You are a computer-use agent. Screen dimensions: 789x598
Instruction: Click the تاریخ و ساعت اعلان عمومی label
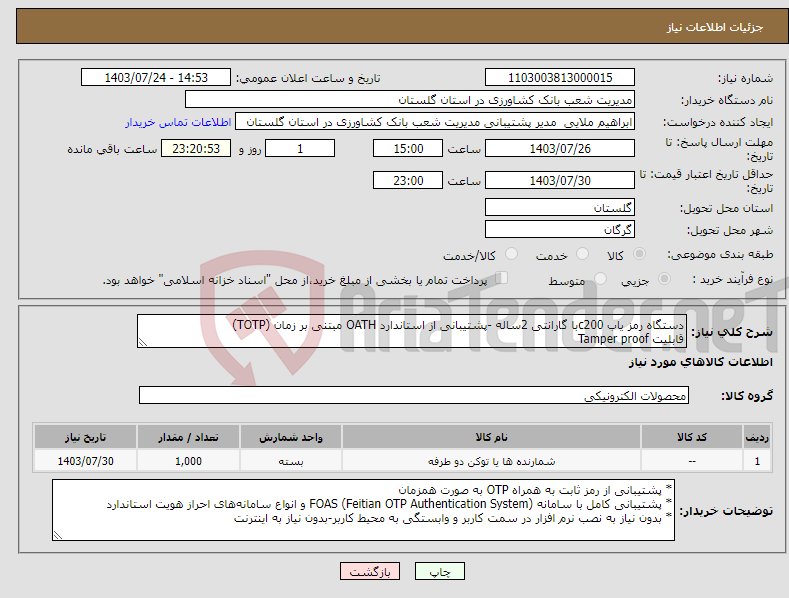[x=308, y=79]
